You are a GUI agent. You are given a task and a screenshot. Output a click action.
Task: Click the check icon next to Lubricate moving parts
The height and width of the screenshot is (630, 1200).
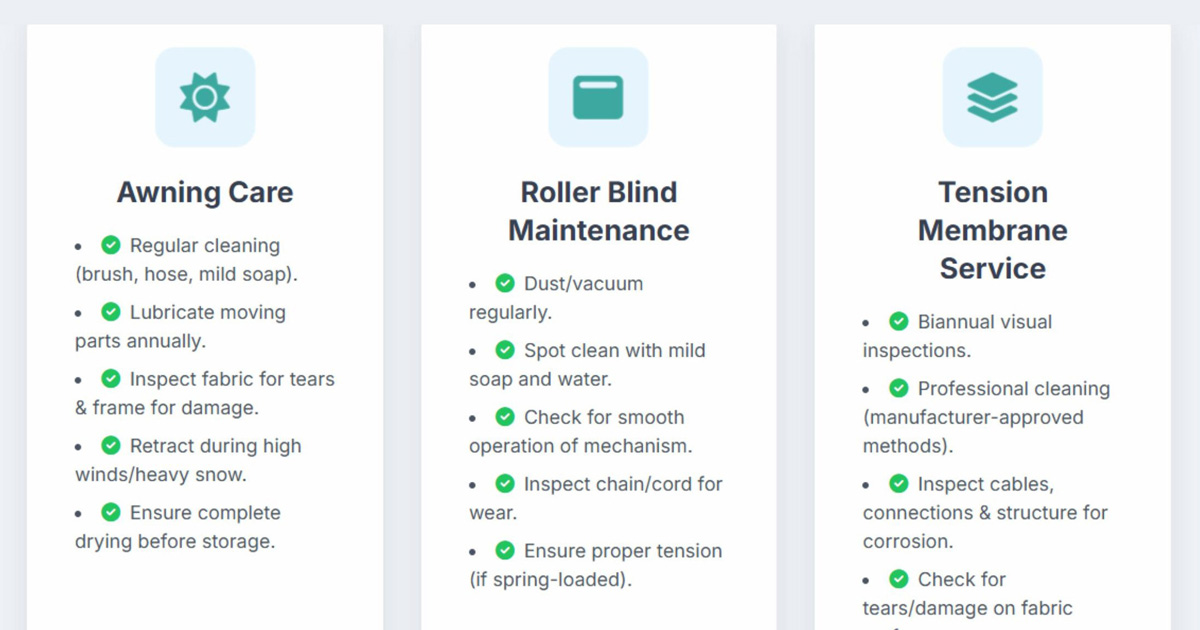pos(111,312)
